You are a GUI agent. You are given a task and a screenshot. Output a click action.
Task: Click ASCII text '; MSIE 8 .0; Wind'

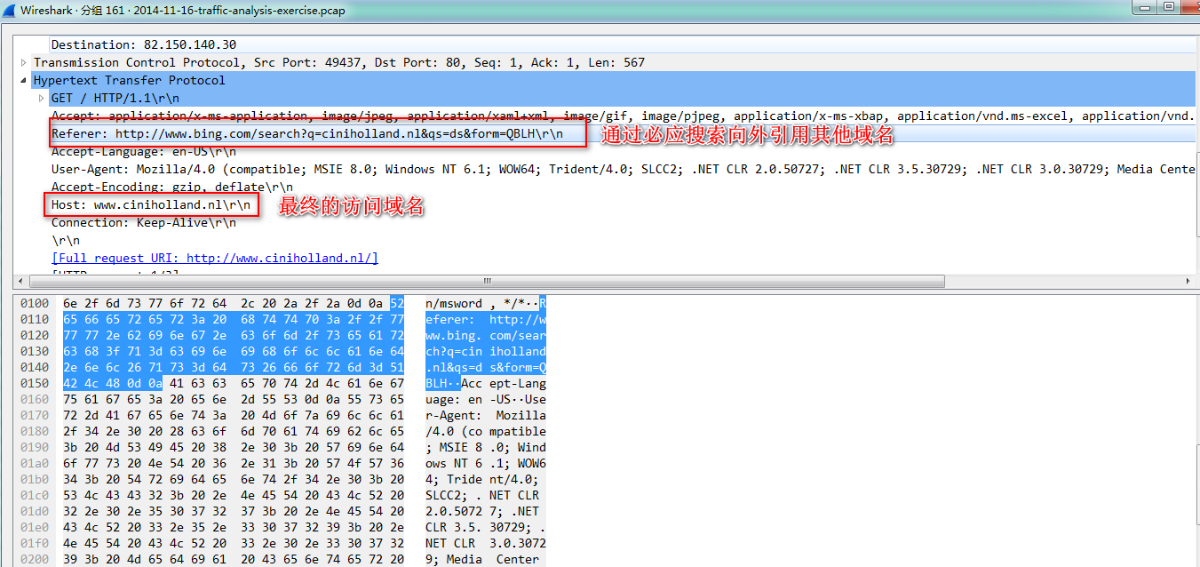485,447
